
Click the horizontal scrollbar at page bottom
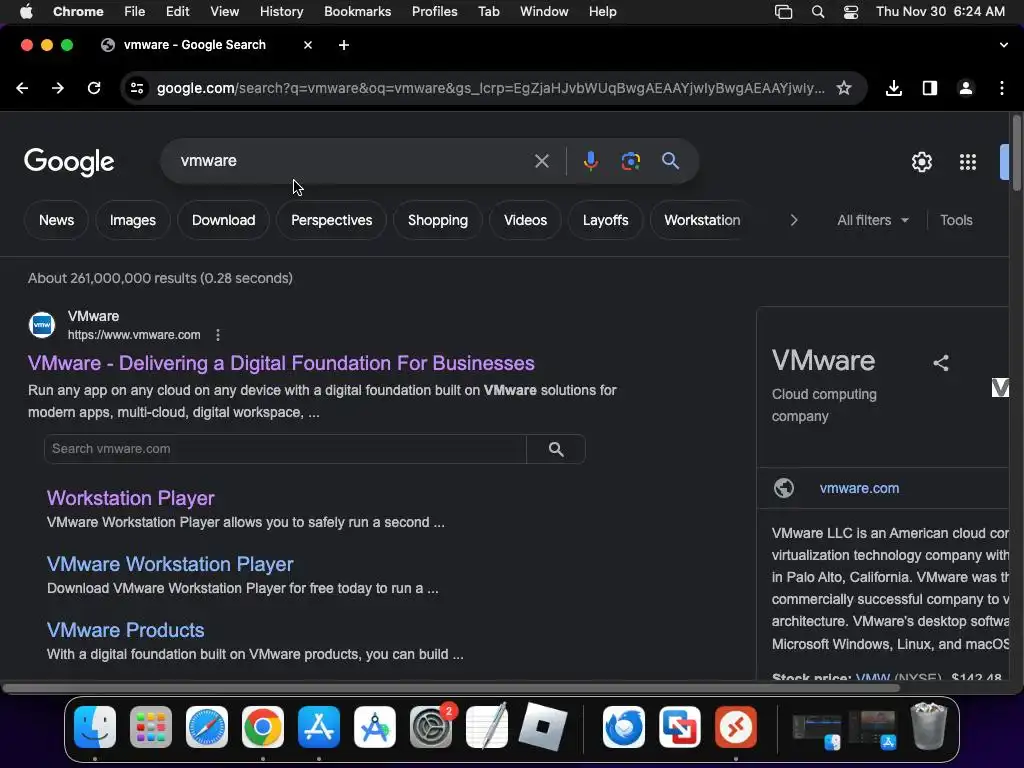coord(451,688)
